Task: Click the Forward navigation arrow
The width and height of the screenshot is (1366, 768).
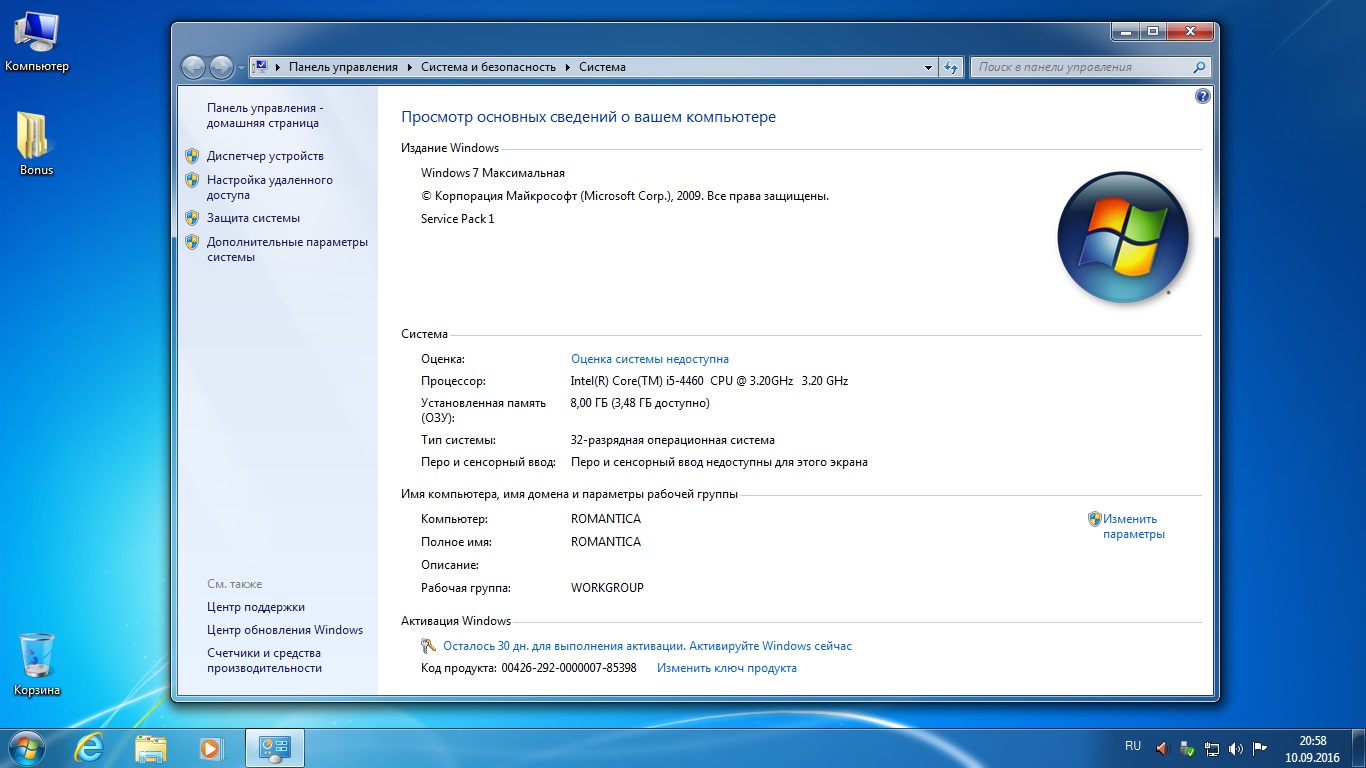Action: coord(221,67)
